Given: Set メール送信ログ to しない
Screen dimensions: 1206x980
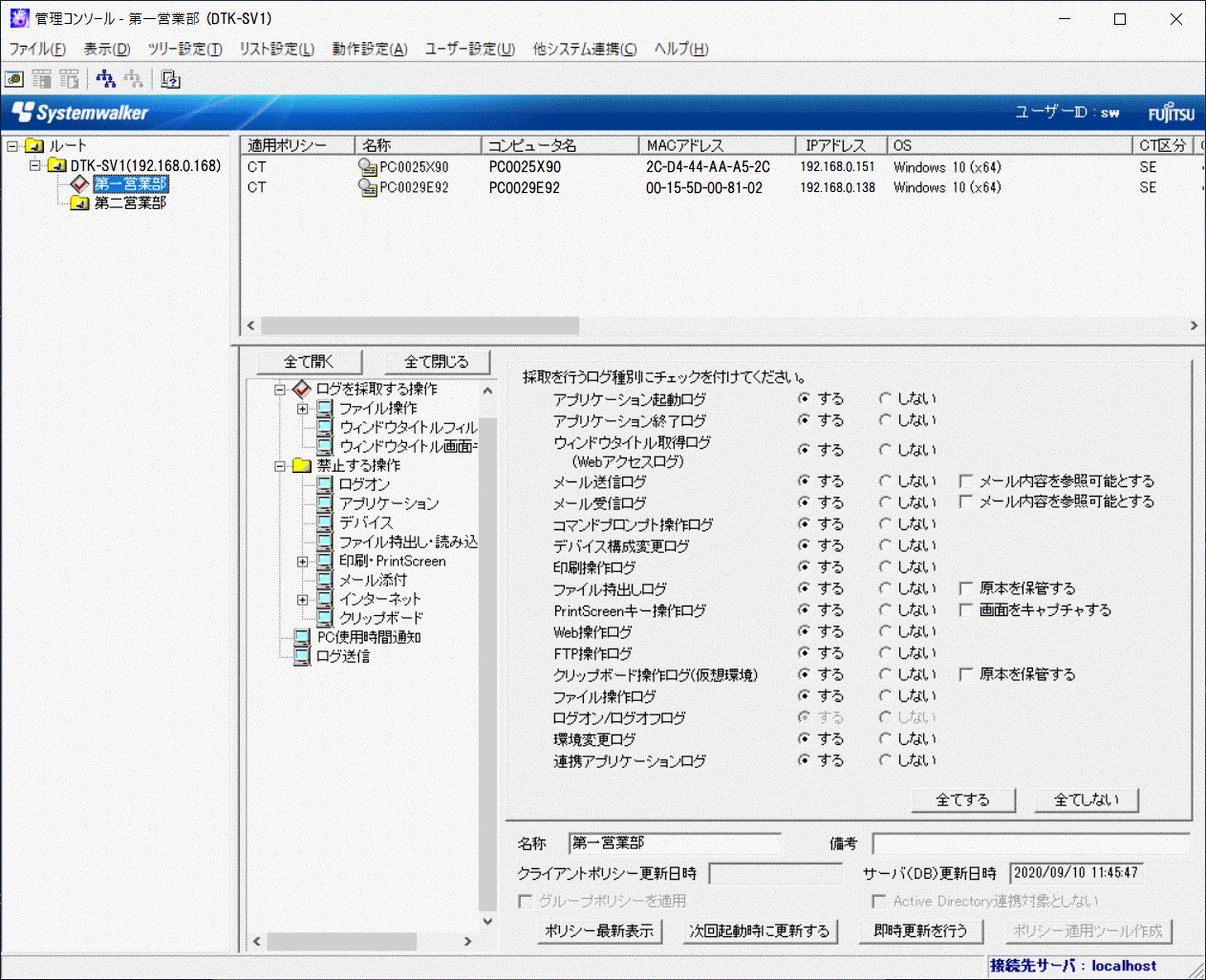Looking at the screenshot, I should pos(885,480).
